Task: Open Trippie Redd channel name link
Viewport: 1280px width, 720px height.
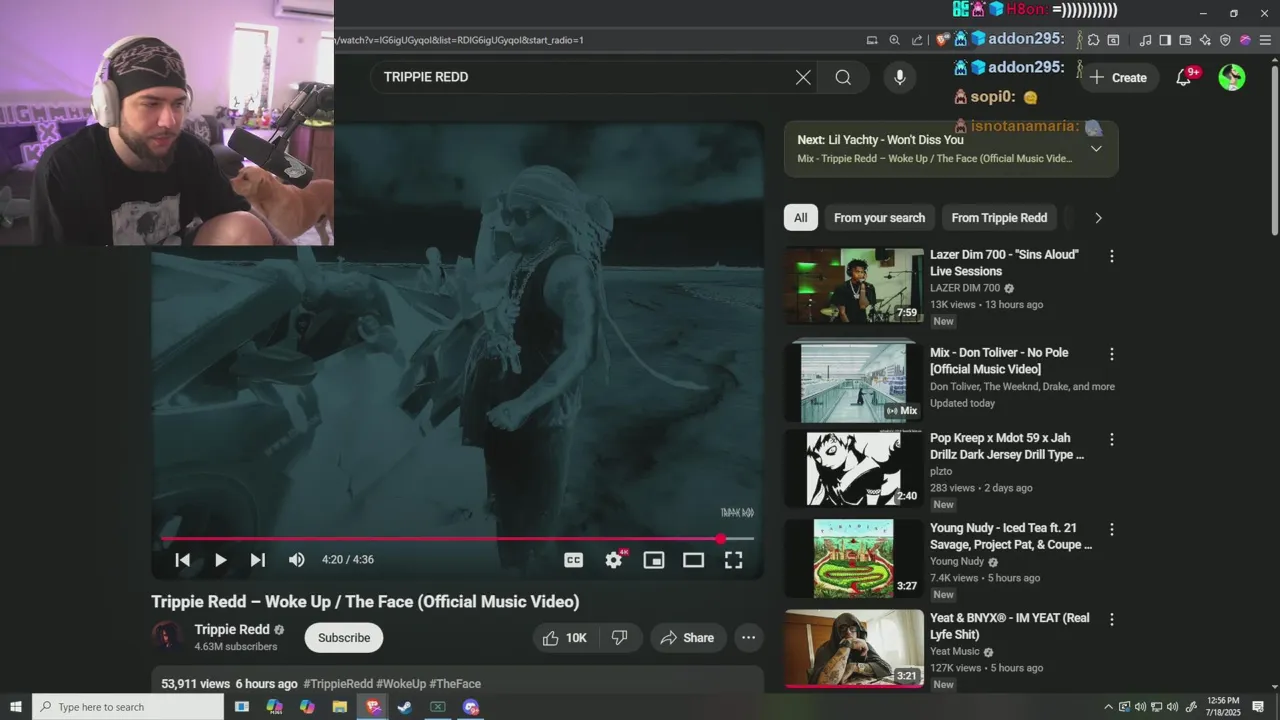Action: 232,630
